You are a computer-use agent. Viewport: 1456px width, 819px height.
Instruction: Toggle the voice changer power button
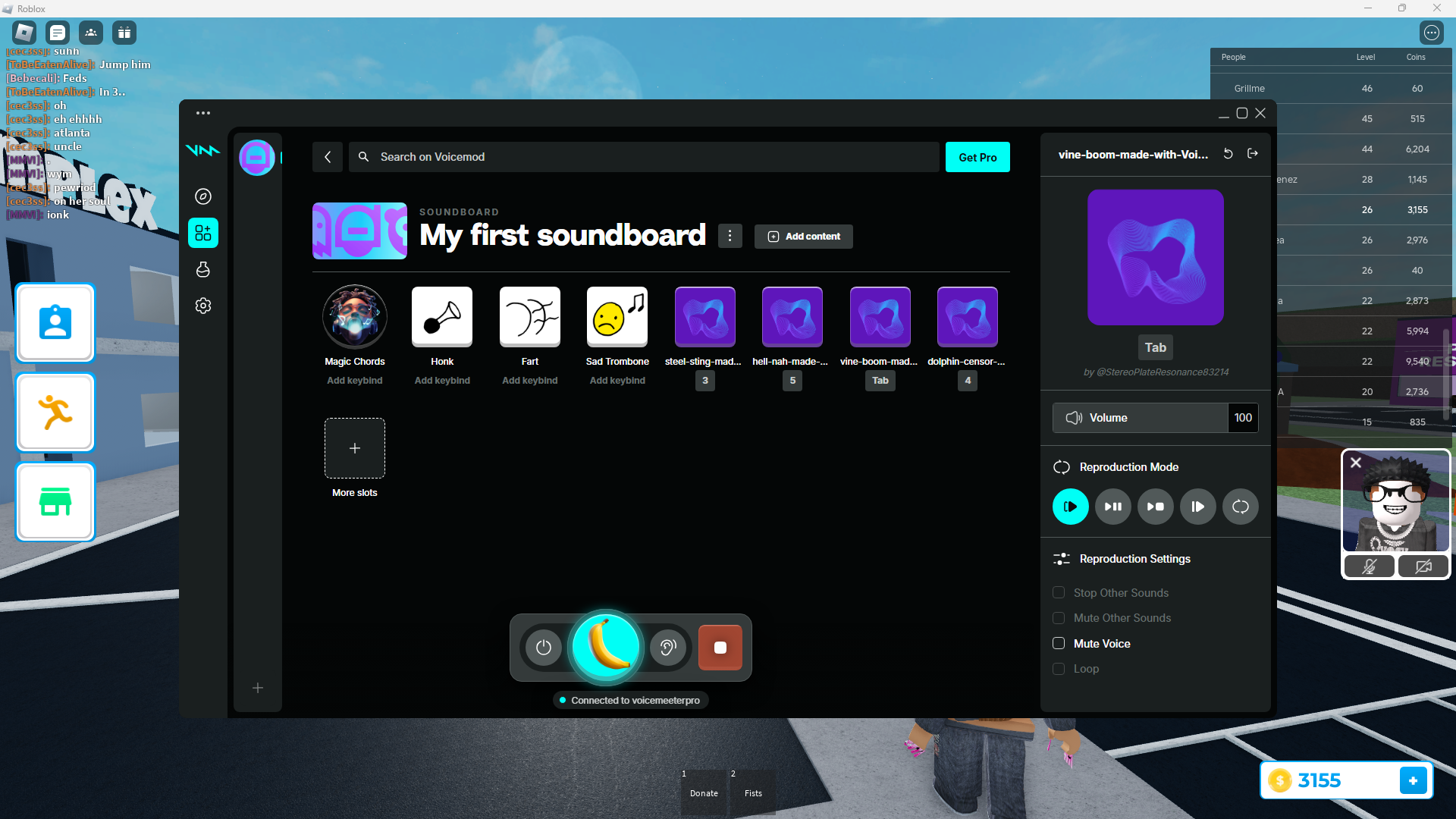pos(544,648)
